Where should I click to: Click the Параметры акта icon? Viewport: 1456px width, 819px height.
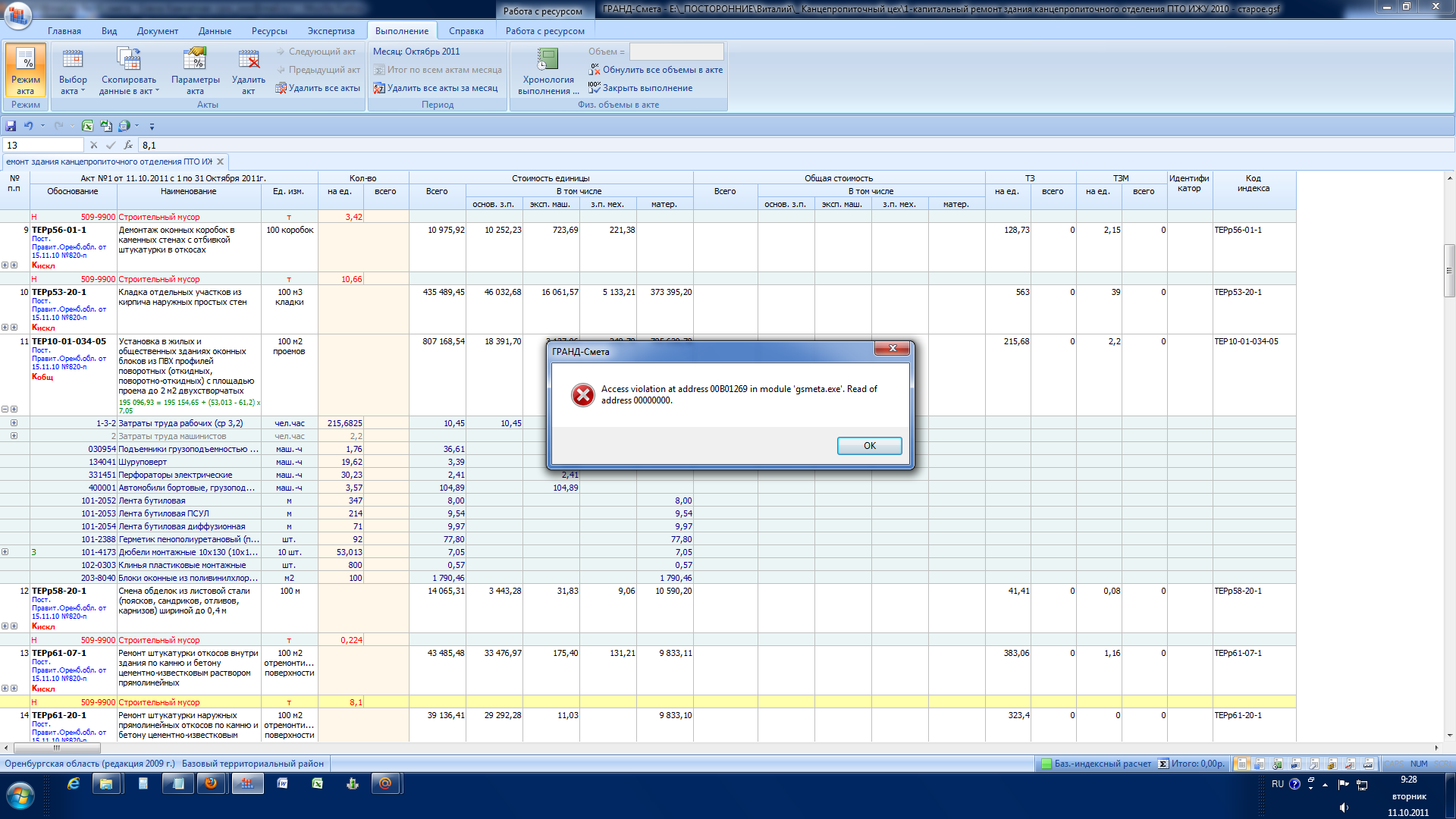[x=195, y=61]
